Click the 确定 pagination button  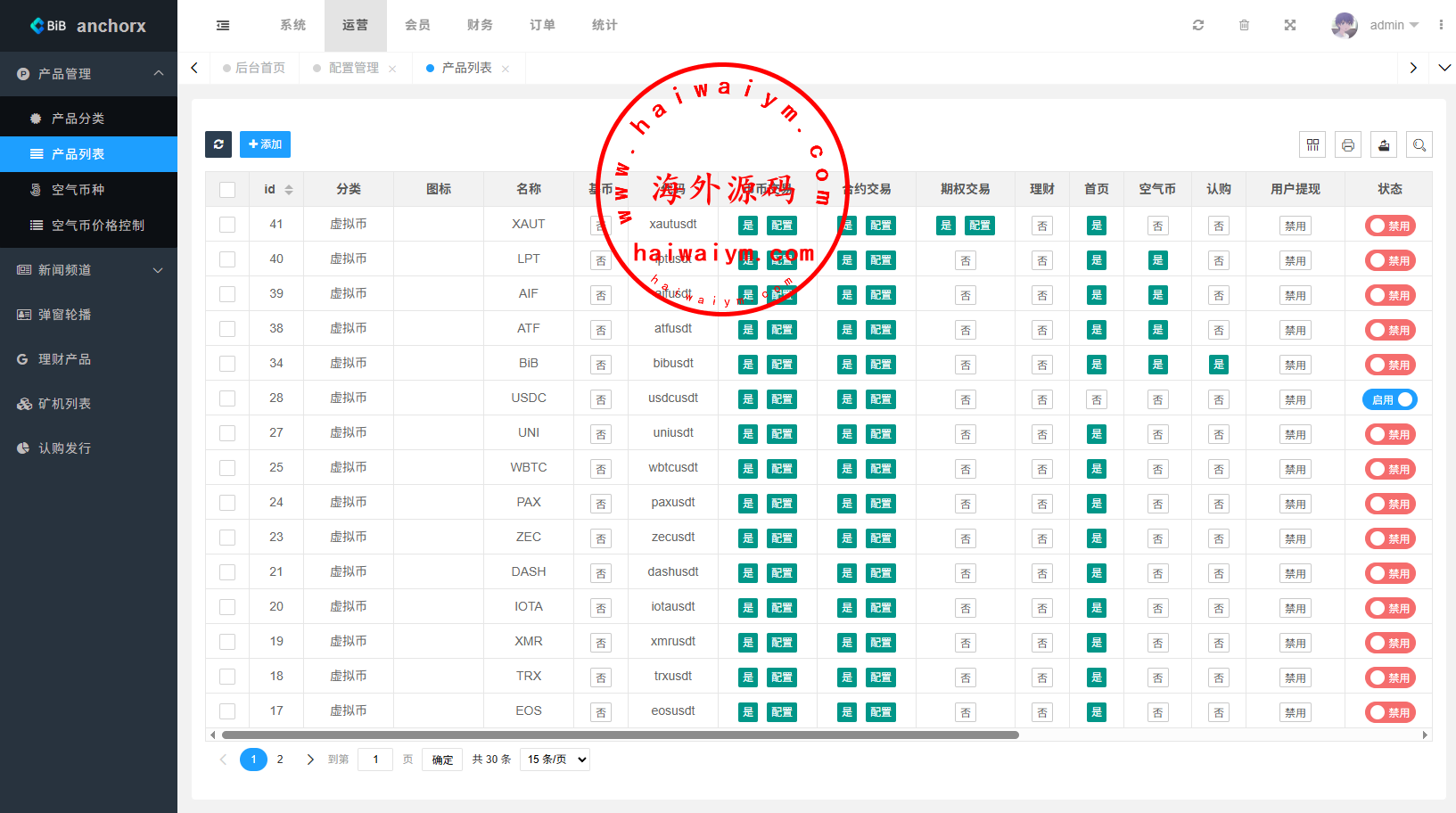coord(442,760)
